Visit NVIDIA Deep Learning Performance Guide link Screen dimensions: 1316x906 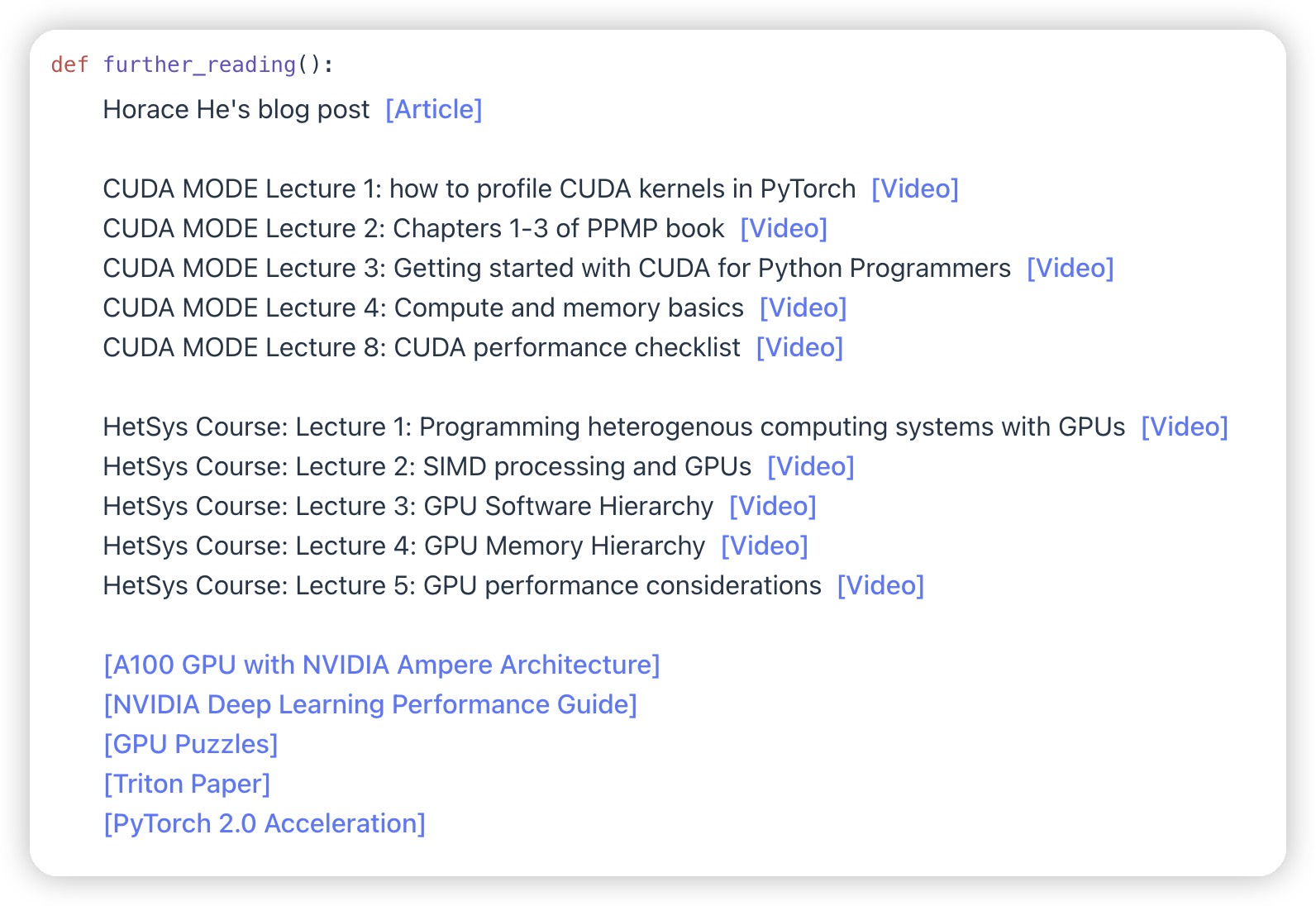pyautogui.click(x=370, y=704)
